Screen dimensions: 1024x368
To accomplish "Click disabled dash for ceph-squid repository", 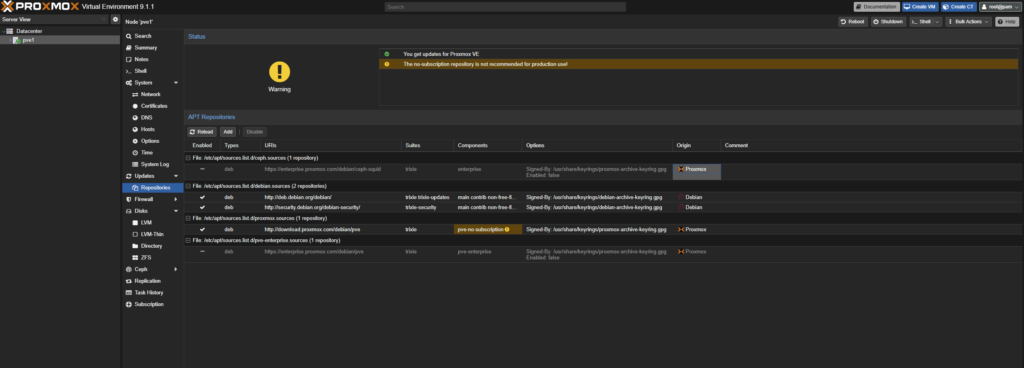I will (x=202, y=169).
